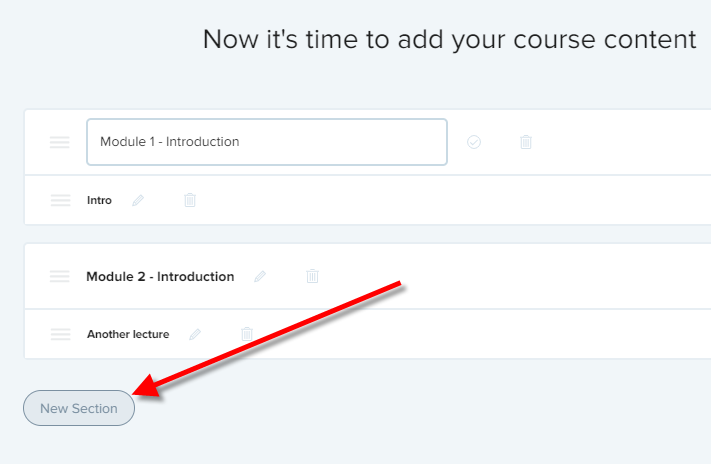Grab the Module 1 section reorder handle
Screen dimensions: 711x464
60,142
